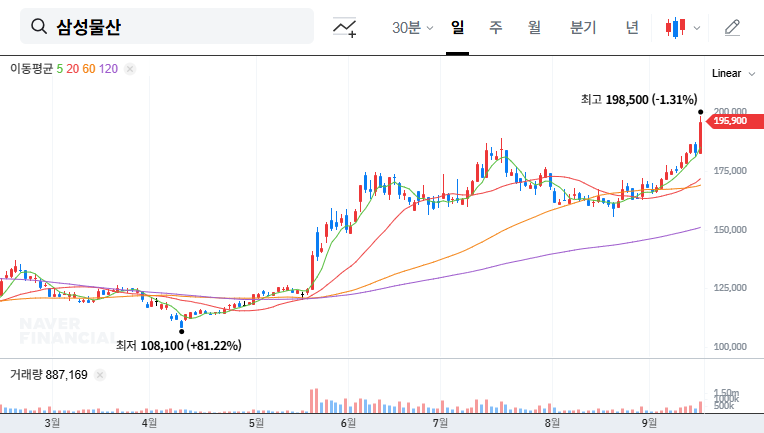
Task: Remove the 이동평균 moving average indicator
Action: point(130,69)
